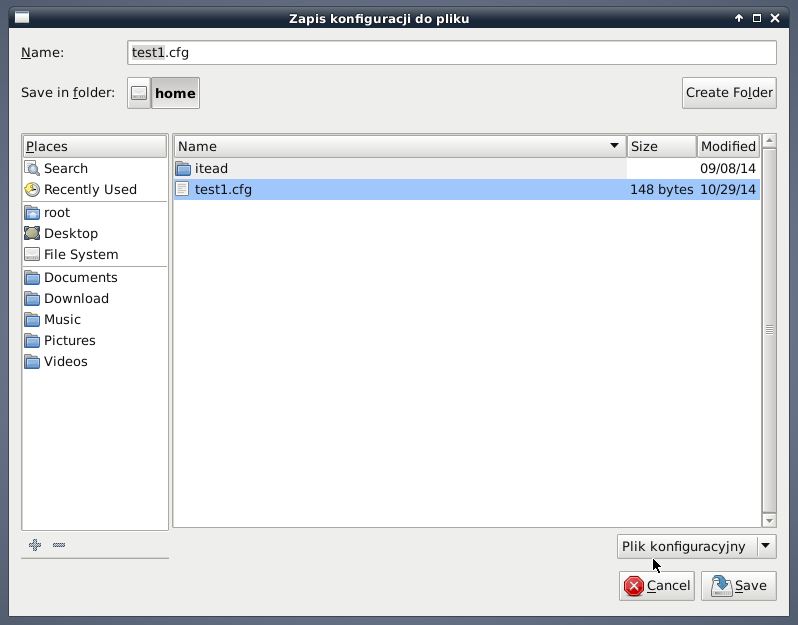Open the root home folder icon
798x625 pixels.
[x=32, y=213]
